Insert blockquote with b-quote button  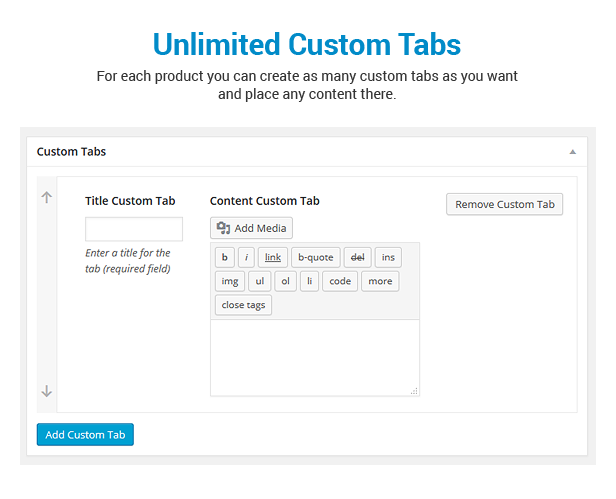click(315, 257)
